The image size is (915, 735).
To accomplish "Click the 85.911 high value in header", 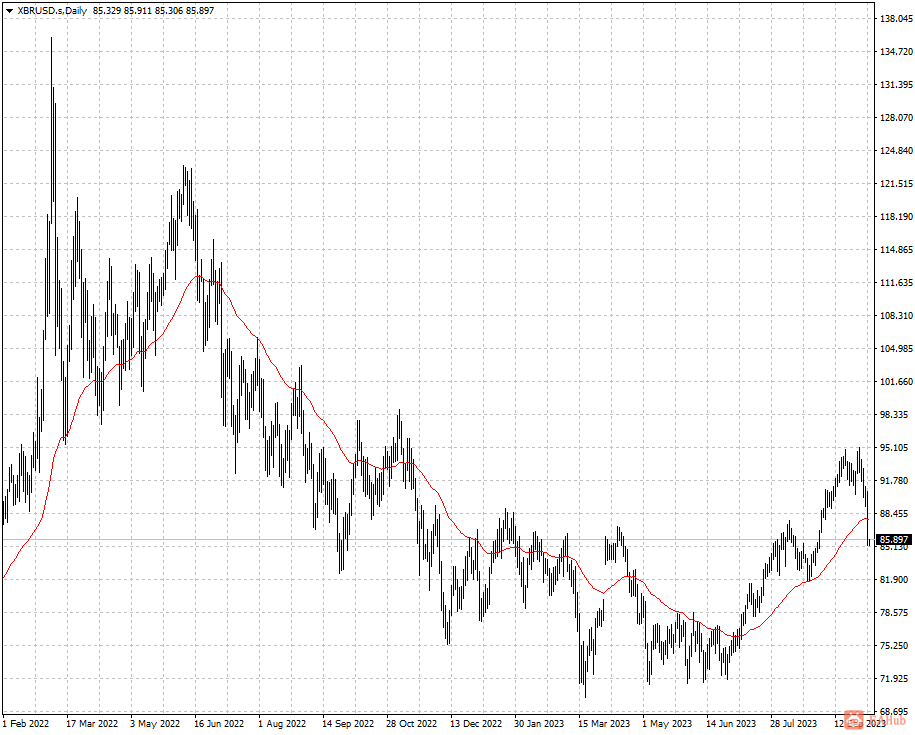I will 138,10.
